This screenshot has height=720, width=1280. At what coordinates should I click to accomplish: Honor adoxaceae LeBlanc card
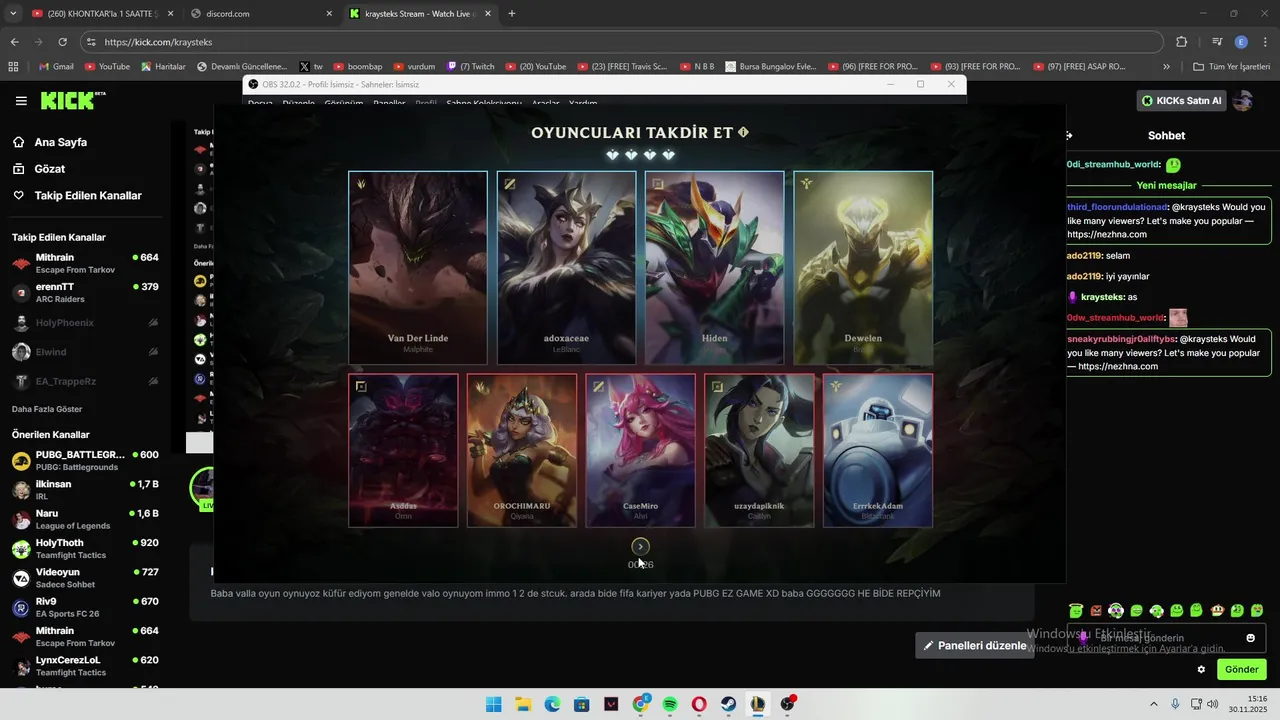pyautogui.click(x=566, y=268)
